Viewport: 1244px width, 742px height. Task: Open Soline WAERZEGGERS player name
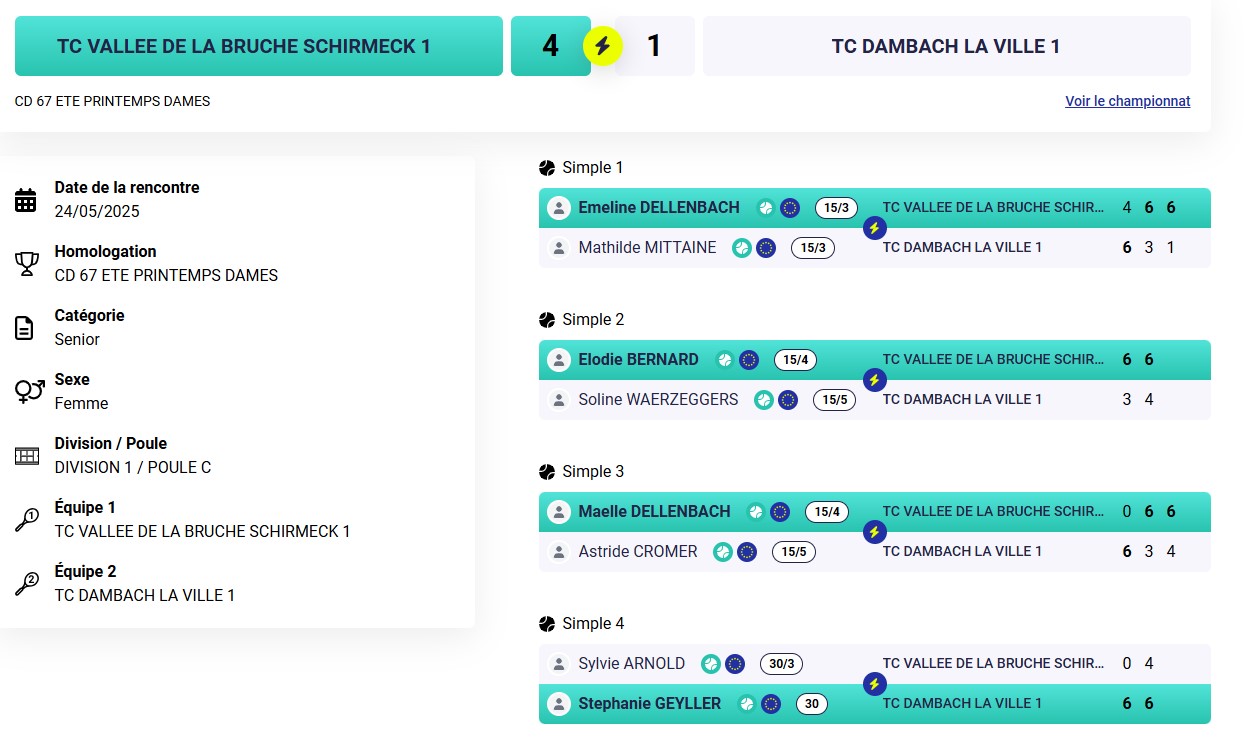coord(658,400)
